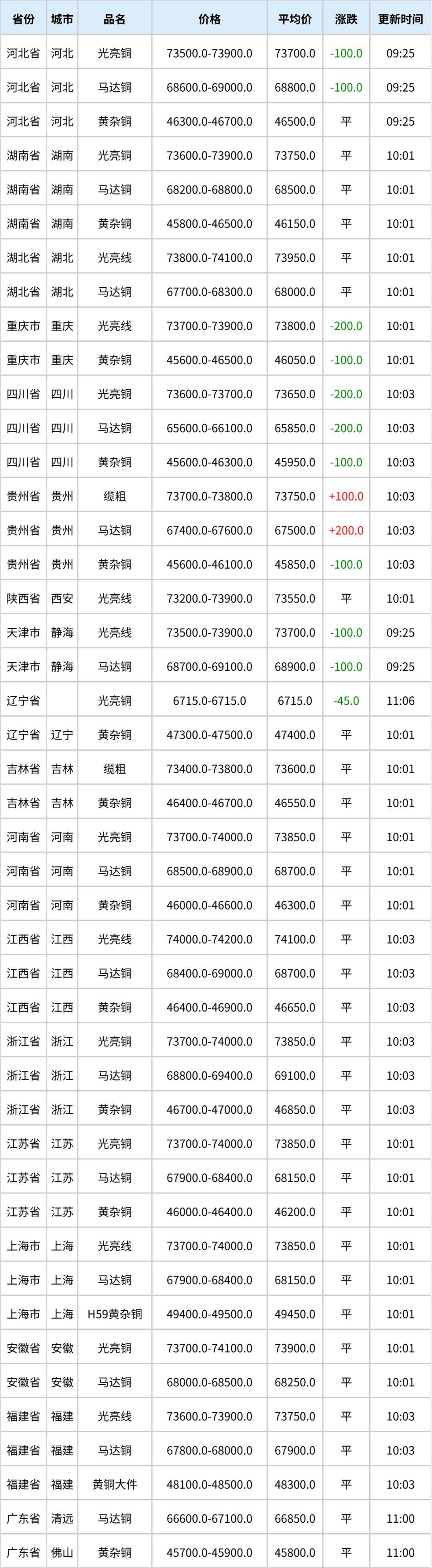Select price range 73800.0-74100.0
This screenshot has height=1568, width=432.
pos(209,258)
